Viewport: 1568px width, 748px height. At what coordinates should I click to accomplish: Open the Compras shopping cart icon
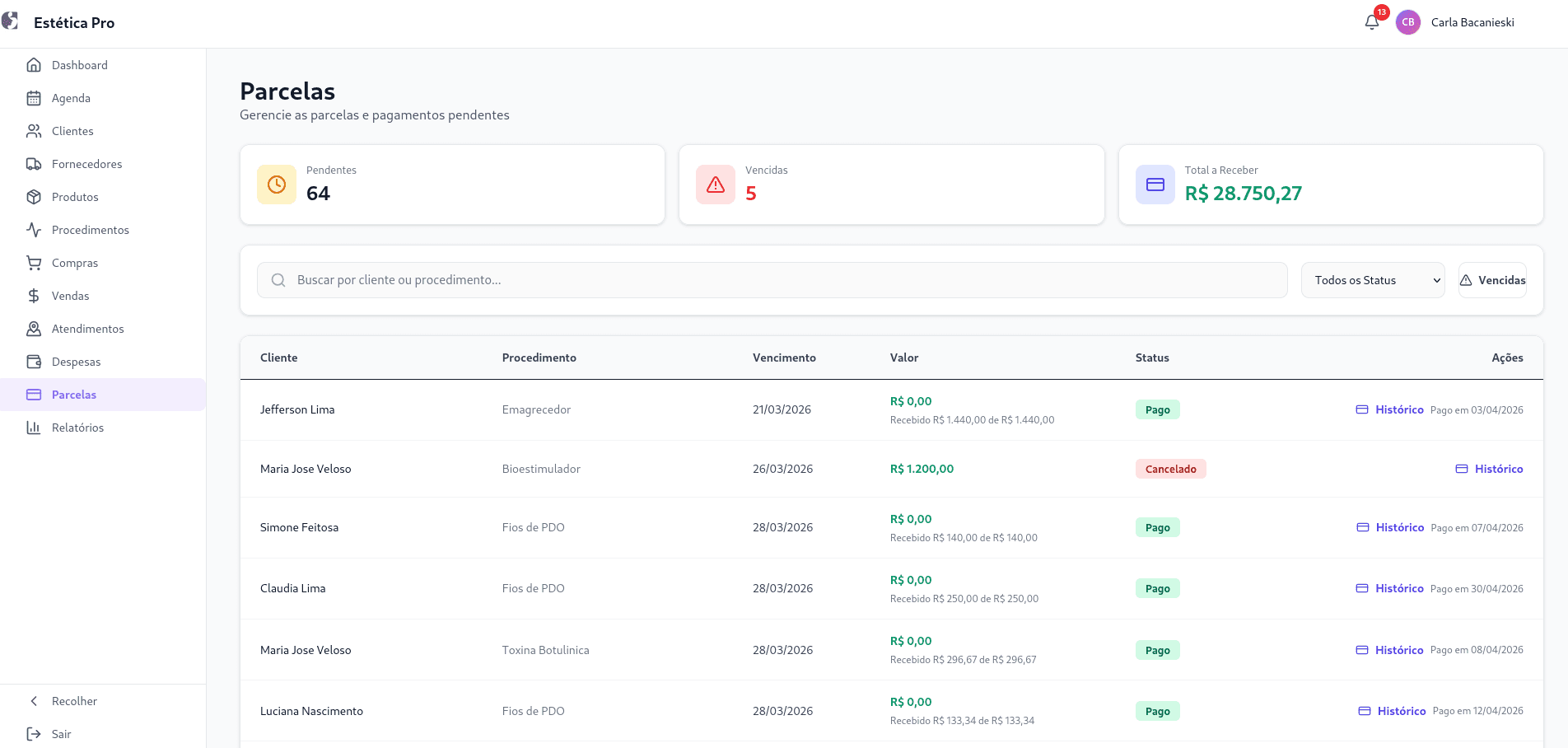point(34,263)
